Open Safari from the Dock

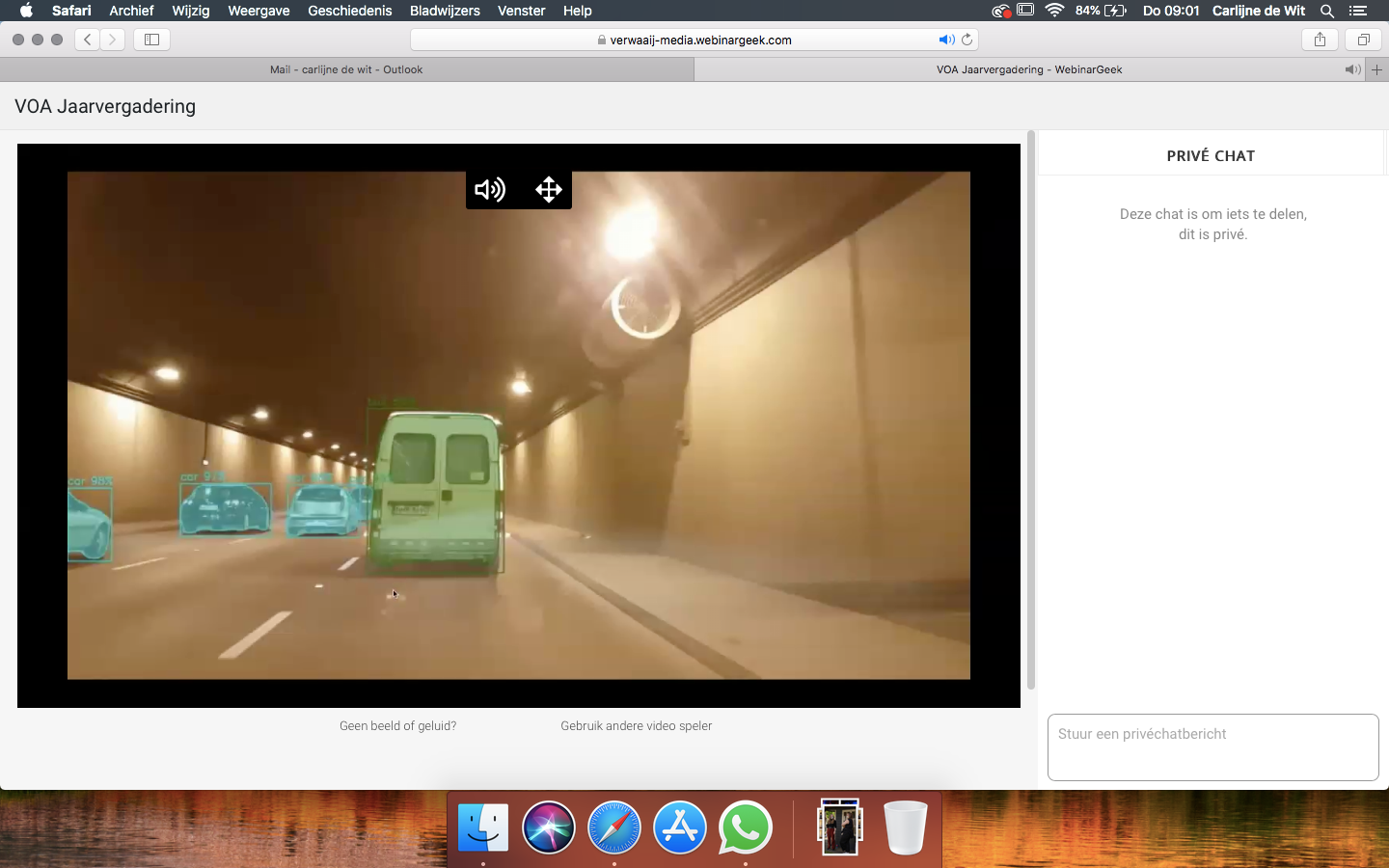614,827
